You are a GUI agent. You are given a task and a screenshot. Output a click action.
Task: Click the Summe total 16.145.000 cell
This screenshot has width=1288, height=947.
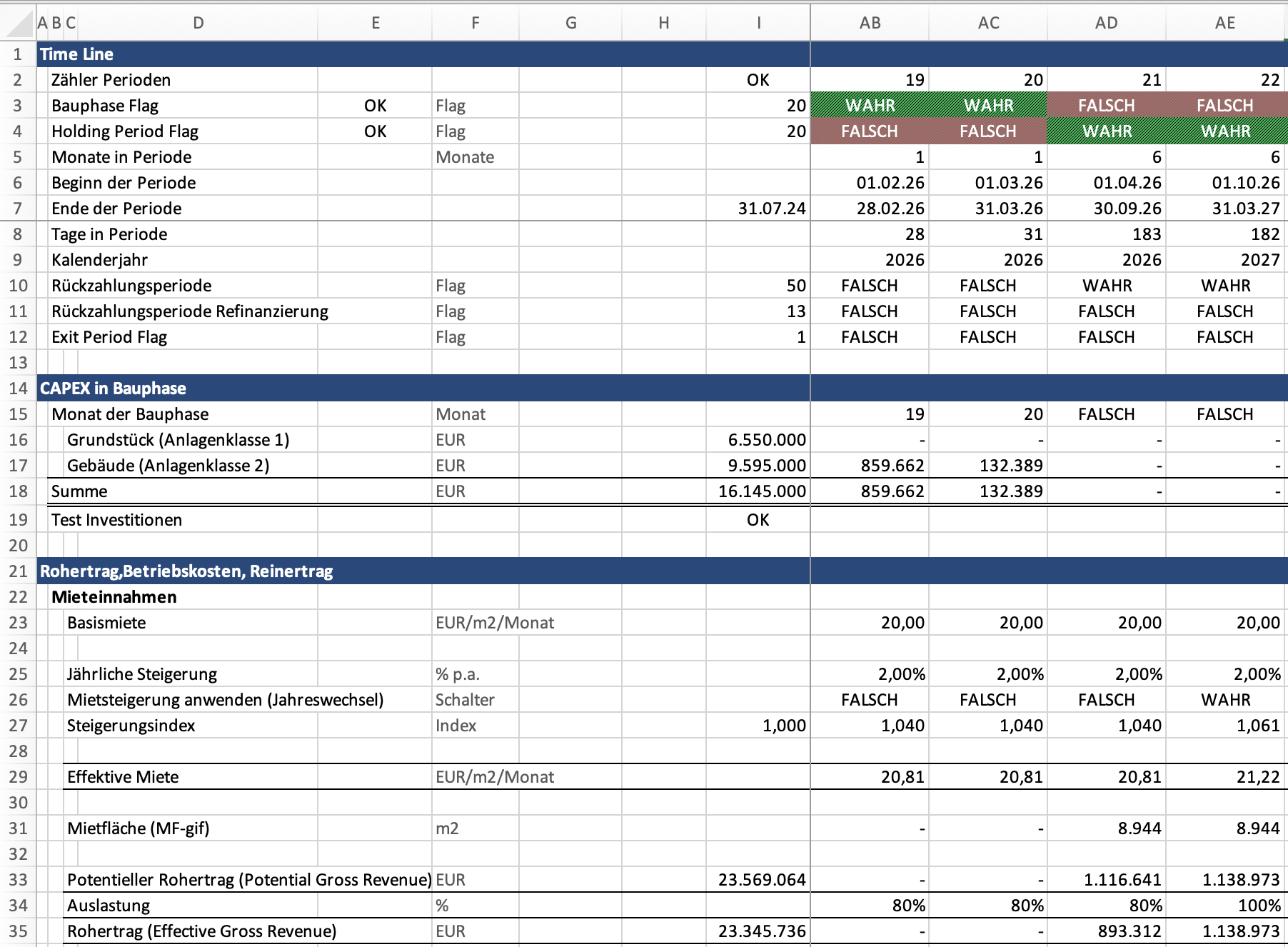pos(761,491)
